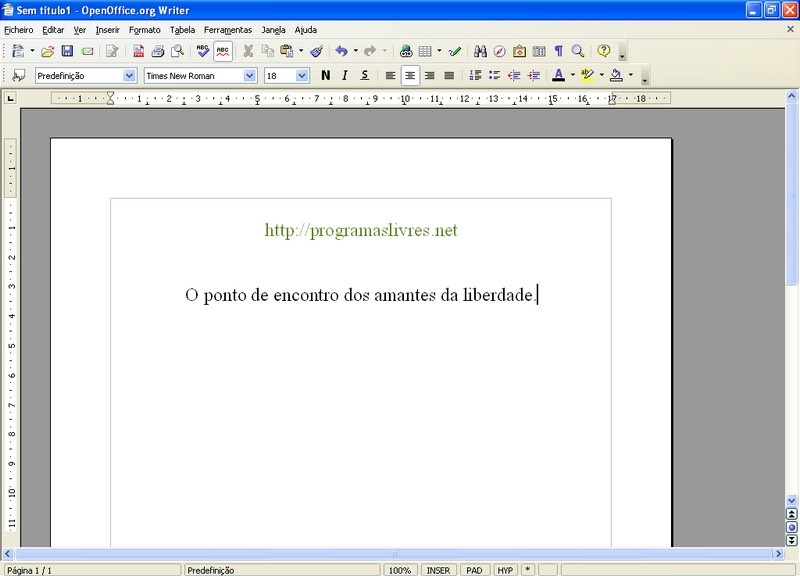Select the Format Paintbrush tool

[x=315, y=49]
